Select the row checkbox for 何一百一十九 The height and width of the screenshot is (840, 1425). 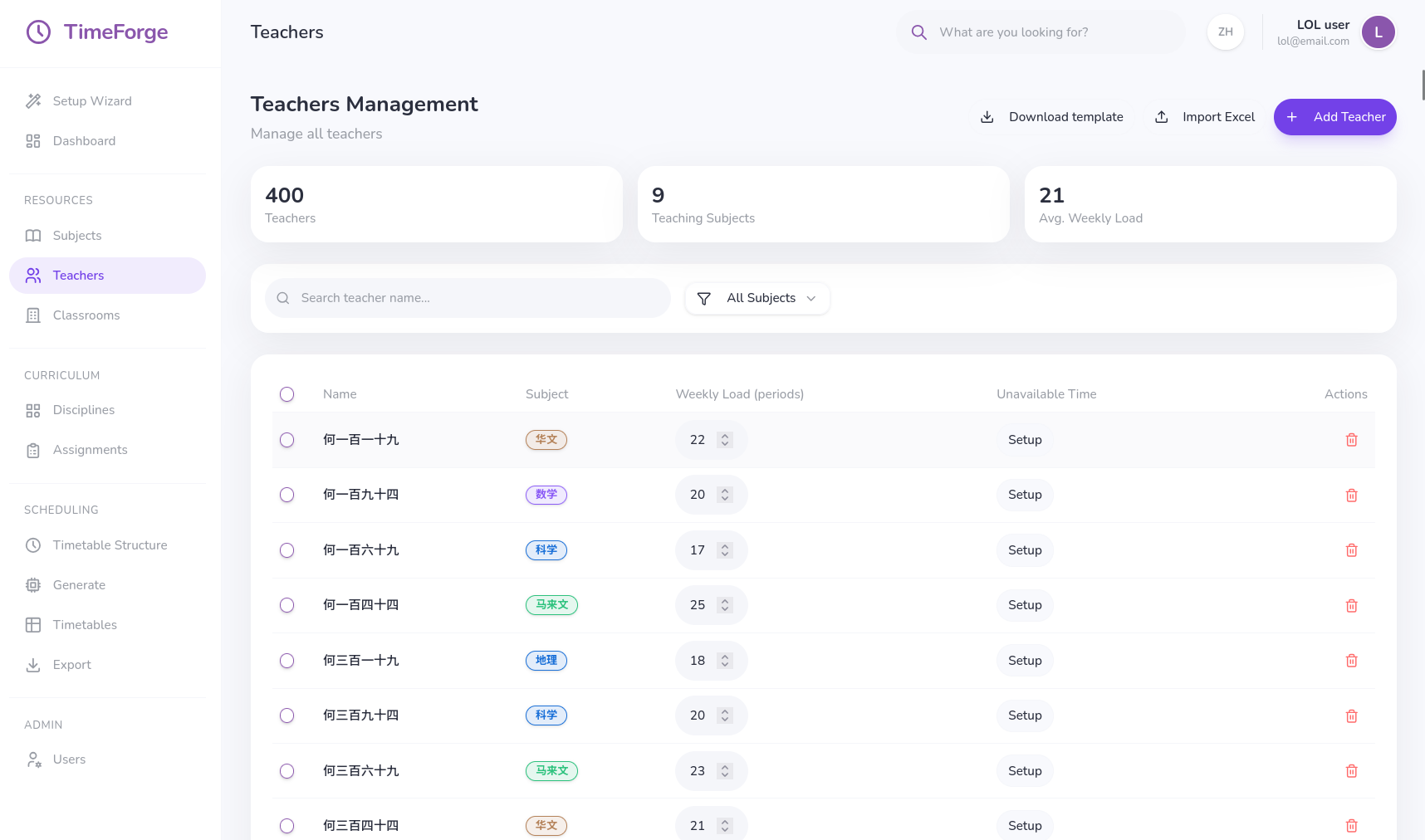point(286,440)
